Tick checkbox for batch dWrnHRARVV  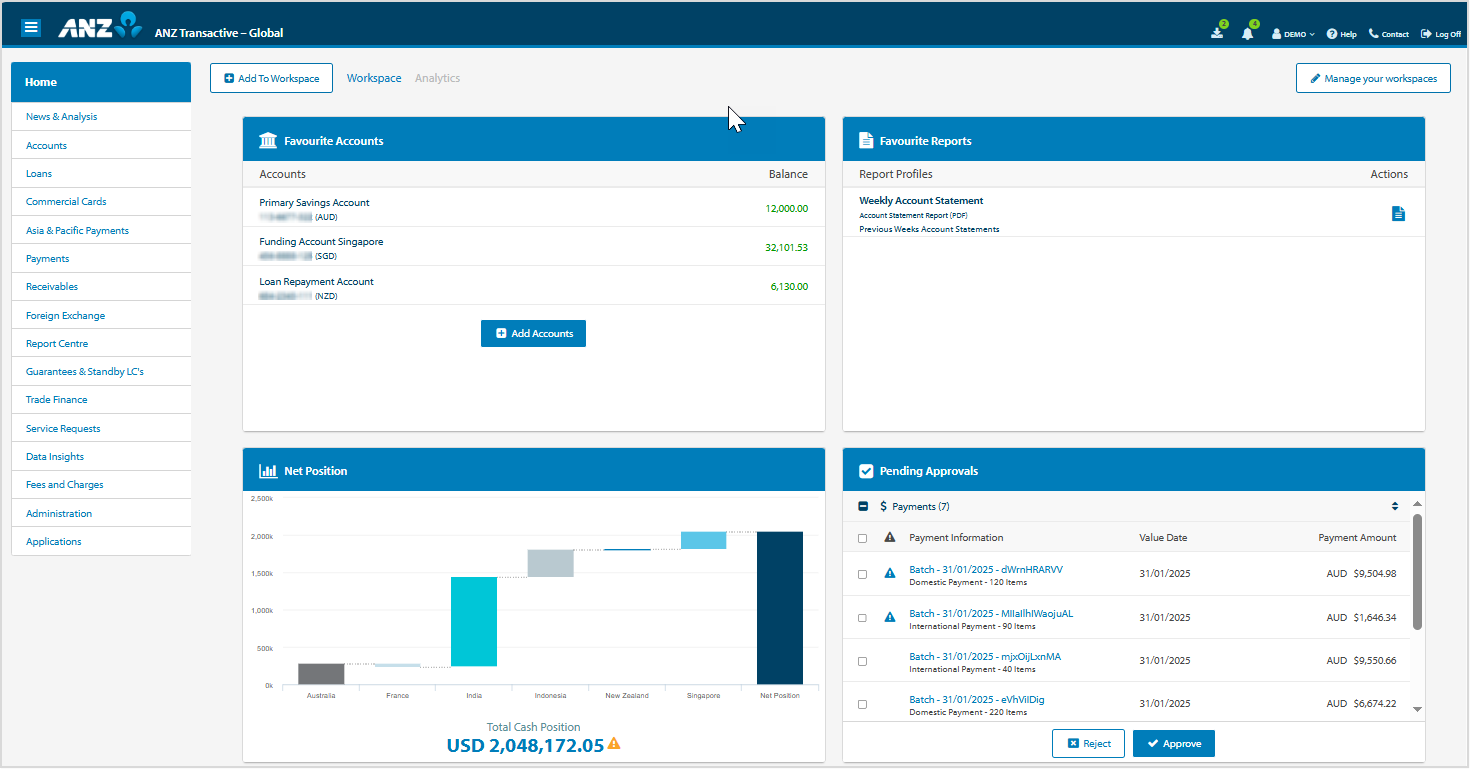(863, 575)
